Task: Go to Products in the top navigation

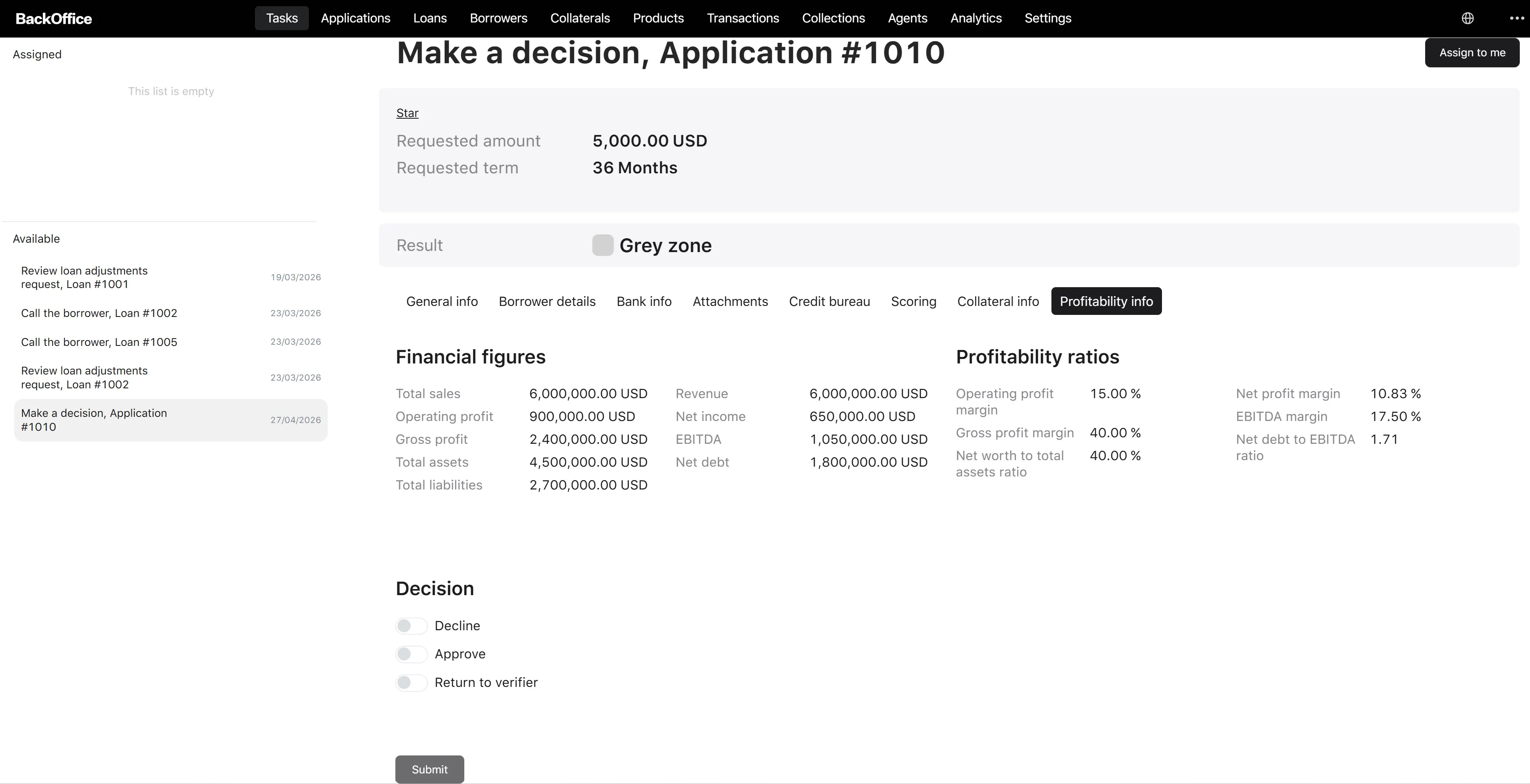Action: point(658,18)
